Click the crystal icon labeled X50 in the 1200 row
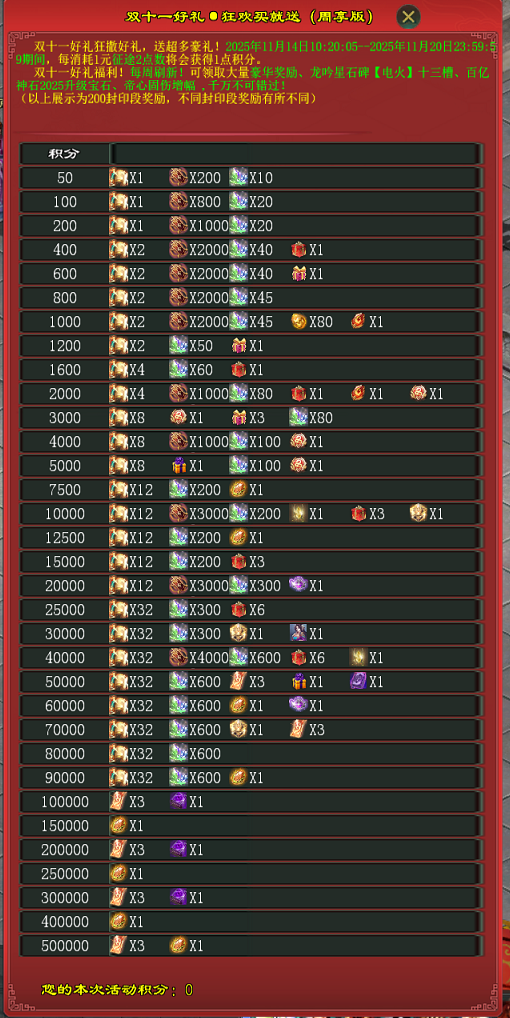510x1018 pixels. click(178, 345)
